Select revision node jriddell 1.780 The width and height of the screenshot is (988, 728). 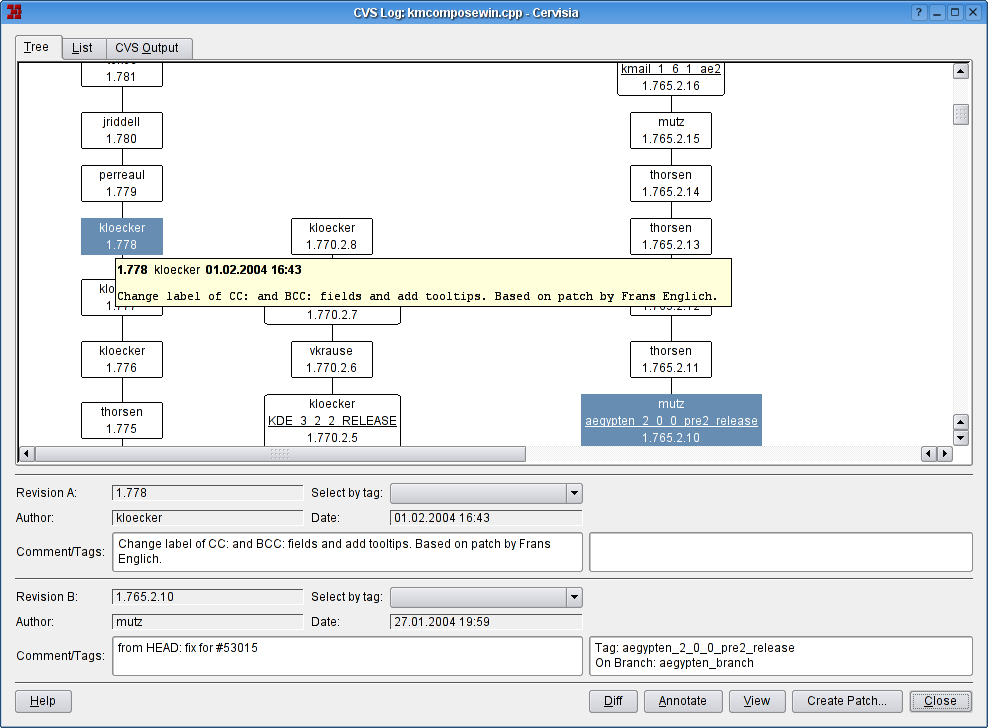tap(122, 130)
